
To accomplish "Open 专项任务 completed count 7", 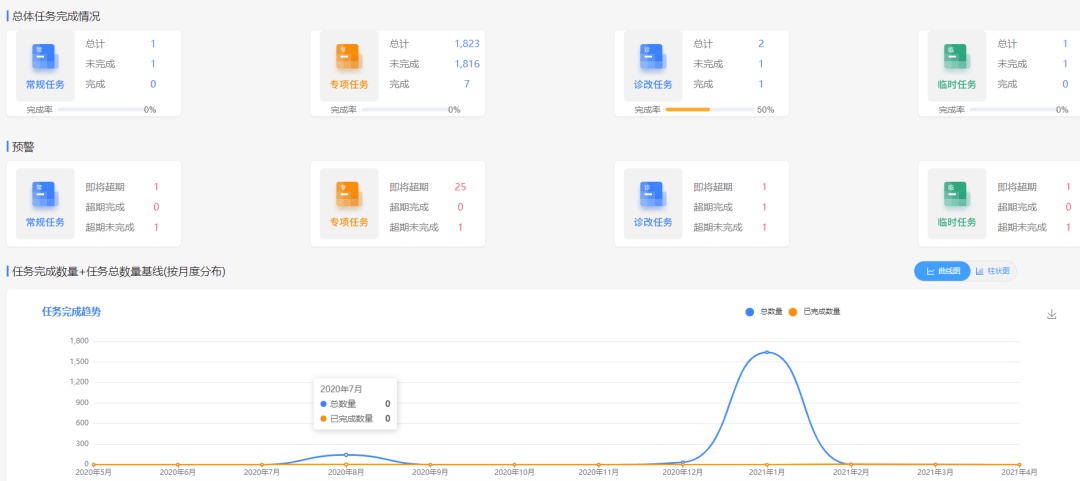I will (466, 84).
